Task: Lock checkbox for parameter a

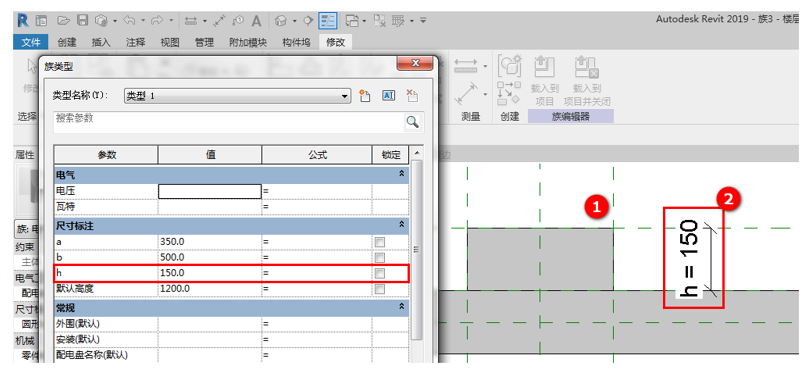Action: [x=380, y=242]
